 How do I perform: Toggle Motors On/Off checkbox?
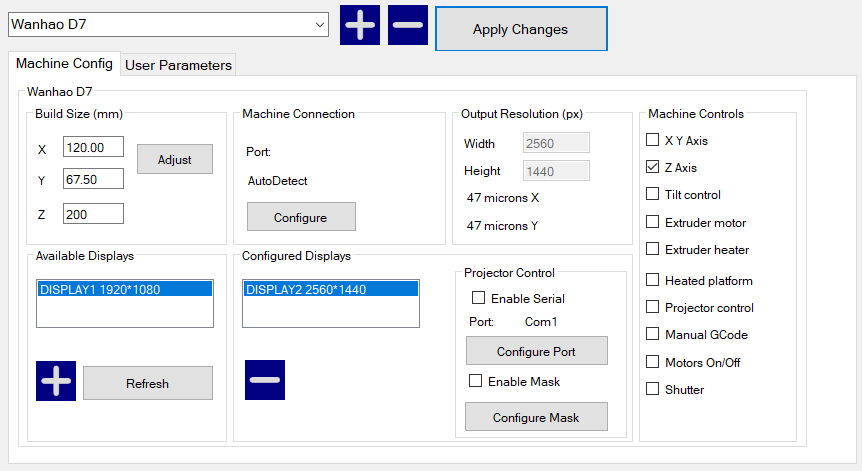click(653, 362)
